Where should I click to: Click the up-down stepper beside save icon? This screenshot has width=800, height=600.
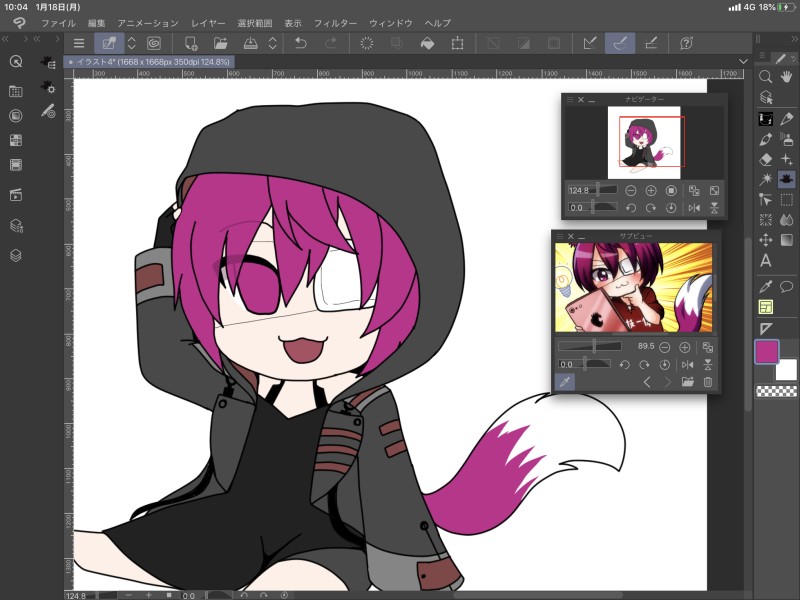coord(272,43)
